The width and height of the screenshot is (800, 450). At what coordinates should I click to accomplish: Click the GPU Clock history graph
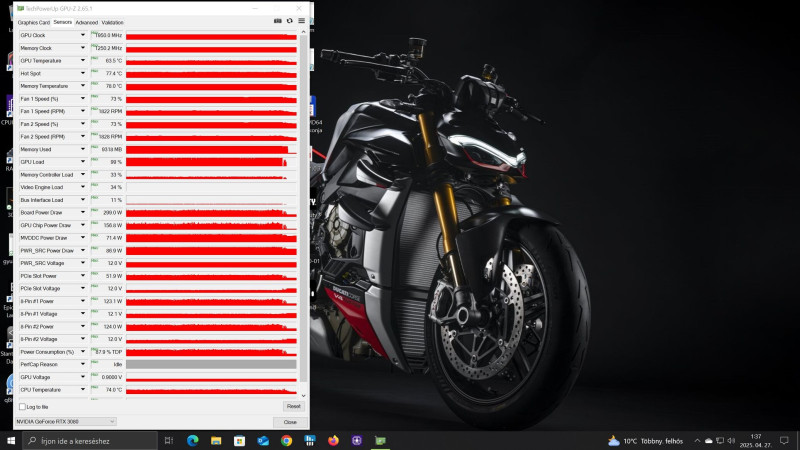[211, 36]
